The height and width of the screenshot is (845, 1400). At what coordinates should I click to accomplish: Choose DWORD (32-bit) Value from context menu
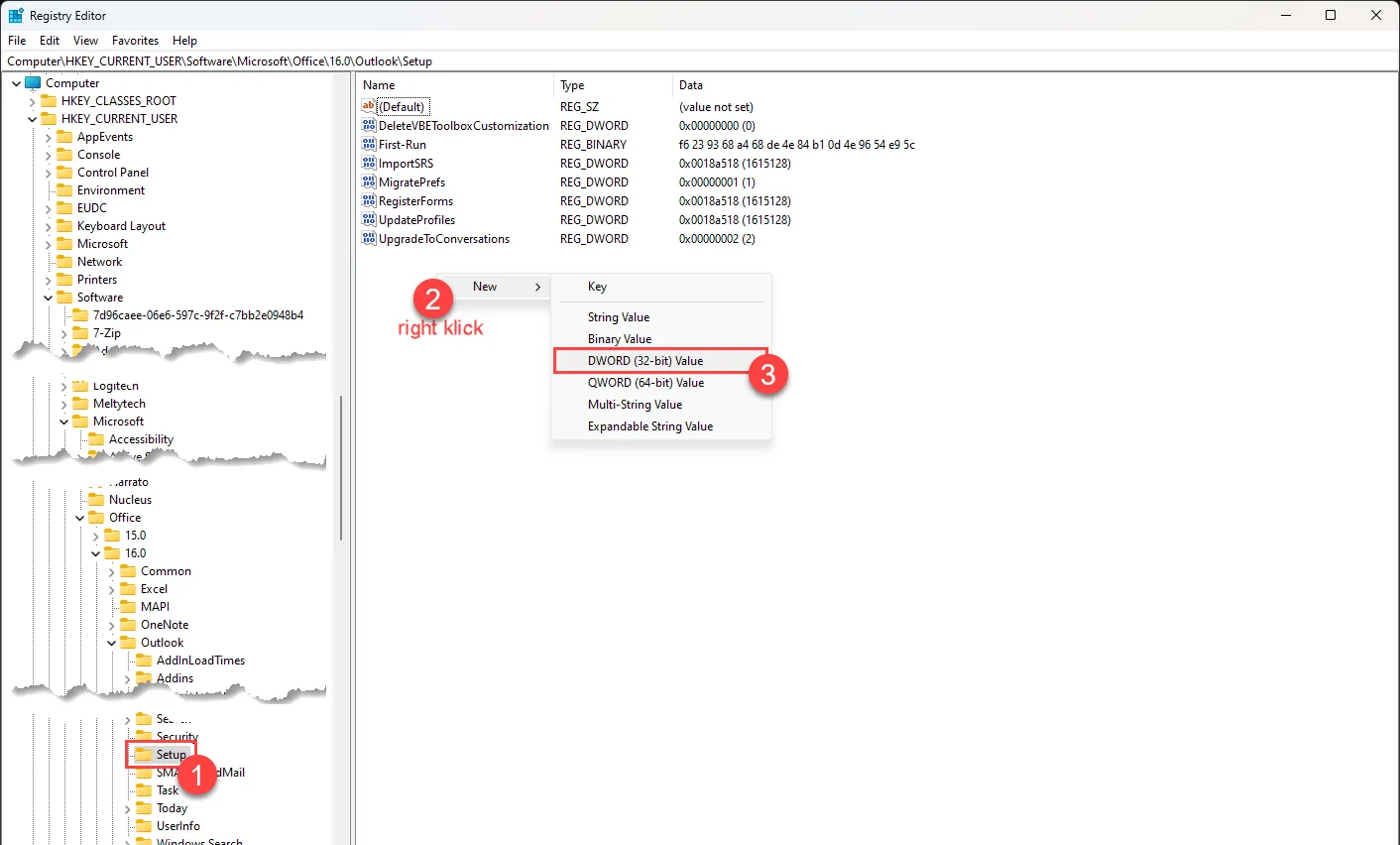point(660,361)
